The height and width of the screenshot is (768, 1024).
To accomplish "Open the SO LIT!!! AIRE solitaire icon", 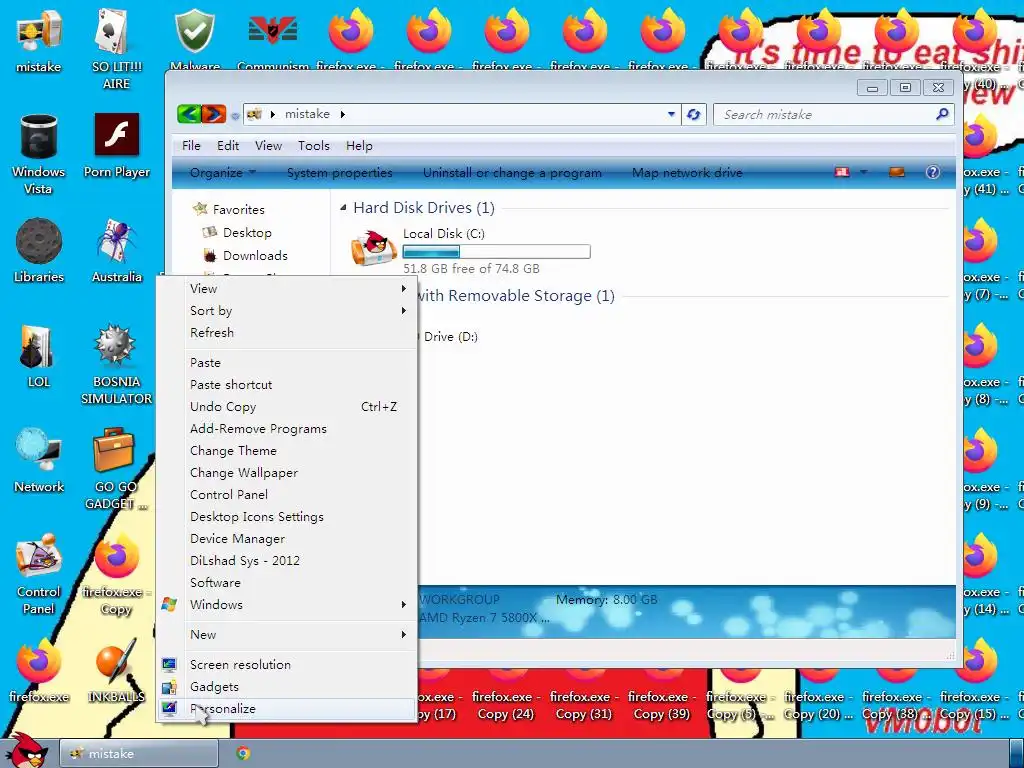I will tap(116, 47).
